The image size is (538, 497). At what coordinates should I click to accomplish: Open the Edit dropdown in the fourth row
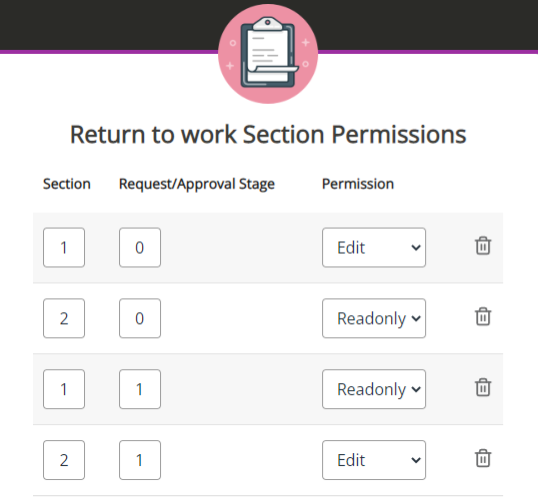pos(374,460)
